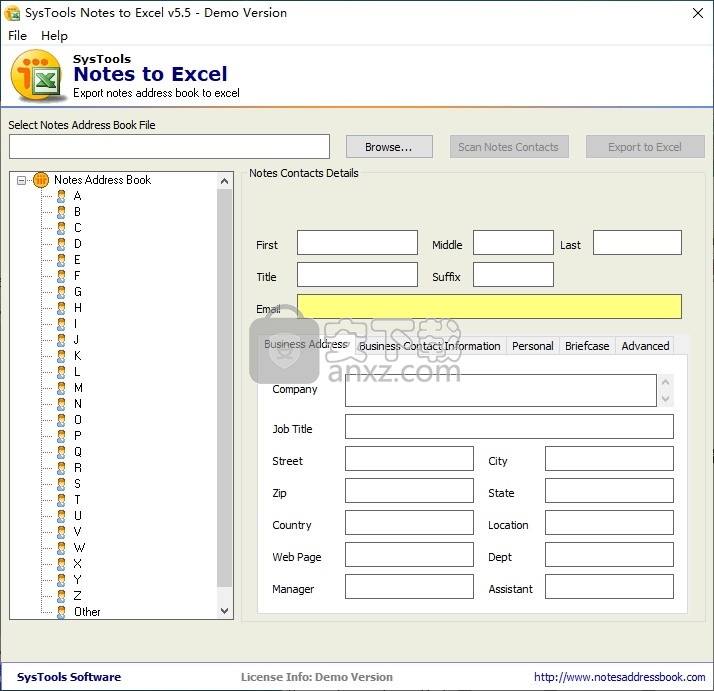Click the contact icon beside letter T
714x691 pixels.
(61, 500)
